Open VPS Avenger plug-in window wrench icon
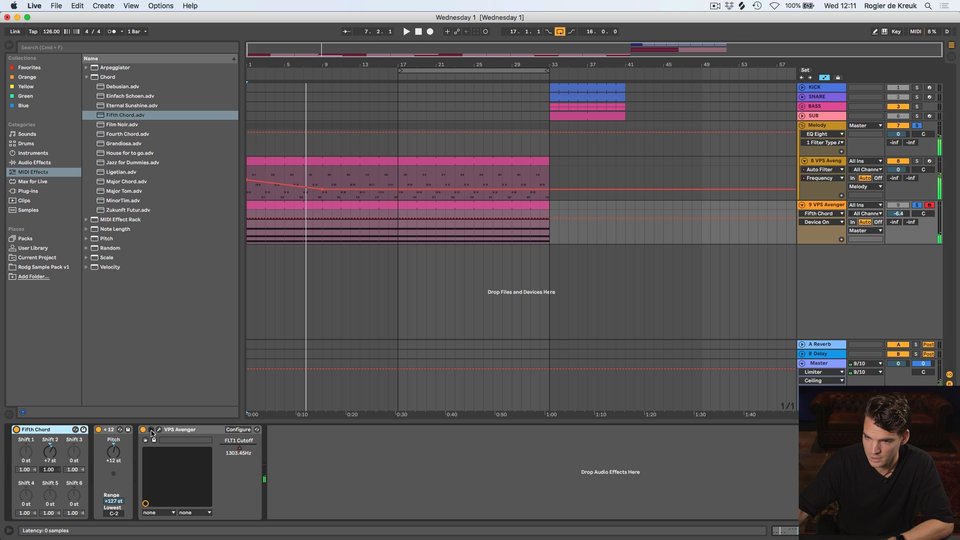The width and height of the screenshot is (960, 540). 159,430
